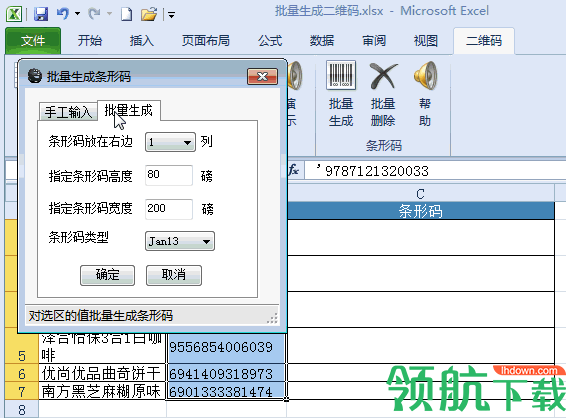The image size is (566, 418).
Task: Switch to the 开始 ribbon tab
Action: pyautogui.click(x=90, y=40)
